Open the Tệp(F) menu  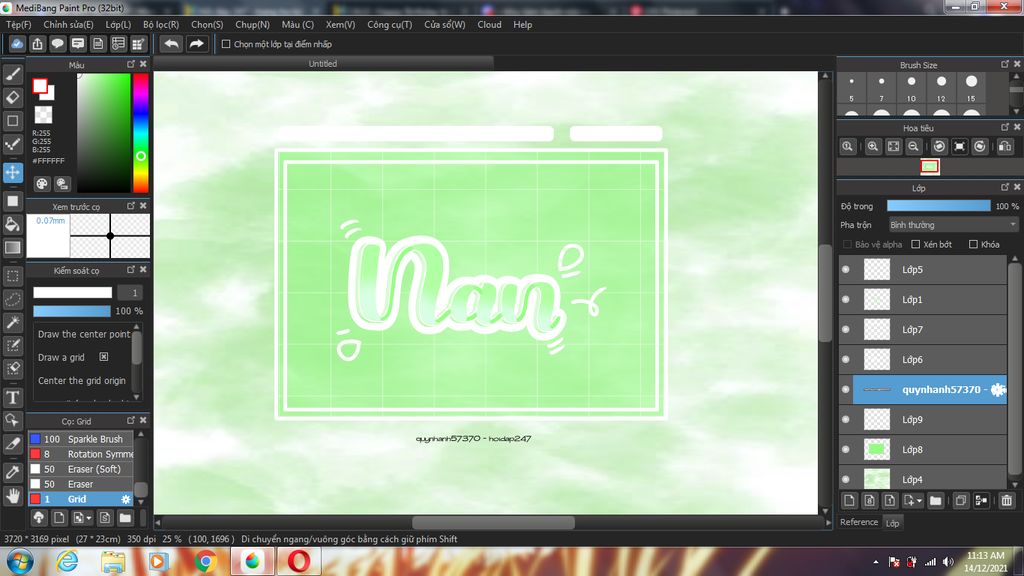click(18, 24)
